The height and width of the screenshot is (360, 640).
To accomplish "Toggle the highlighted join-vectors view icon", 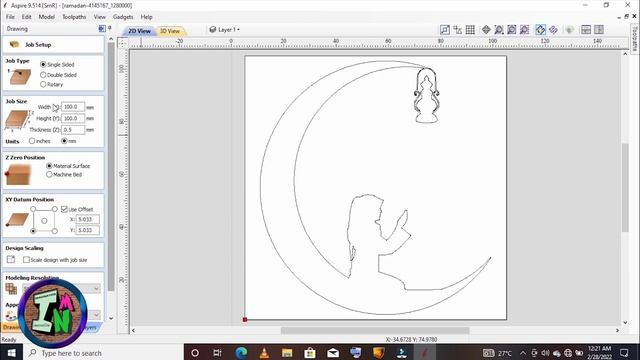I will (x=540, y=30).
